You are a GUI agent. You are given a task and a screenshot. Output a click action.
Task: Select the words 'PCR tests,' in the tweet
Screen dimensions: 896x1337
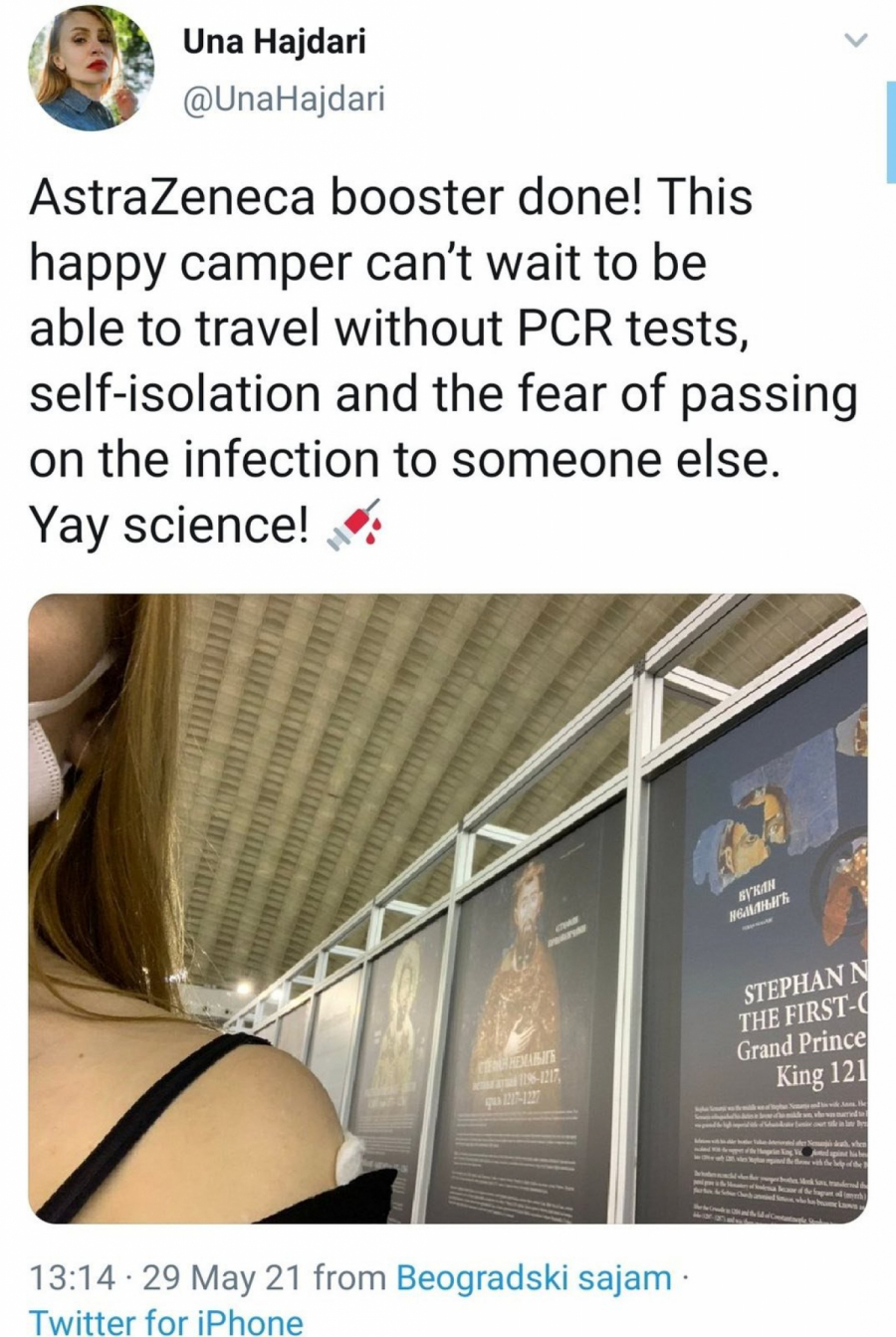coord(640,328)
